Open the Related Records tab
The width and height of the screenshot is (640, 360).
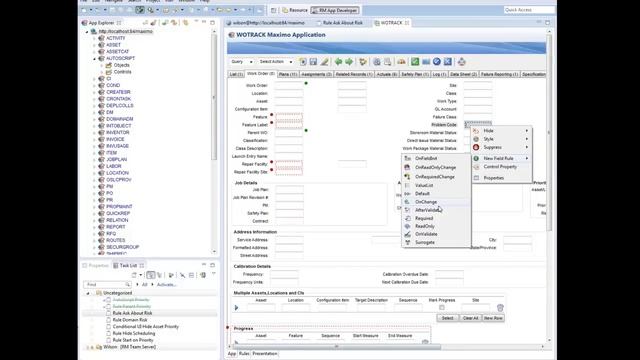[354, 74]
